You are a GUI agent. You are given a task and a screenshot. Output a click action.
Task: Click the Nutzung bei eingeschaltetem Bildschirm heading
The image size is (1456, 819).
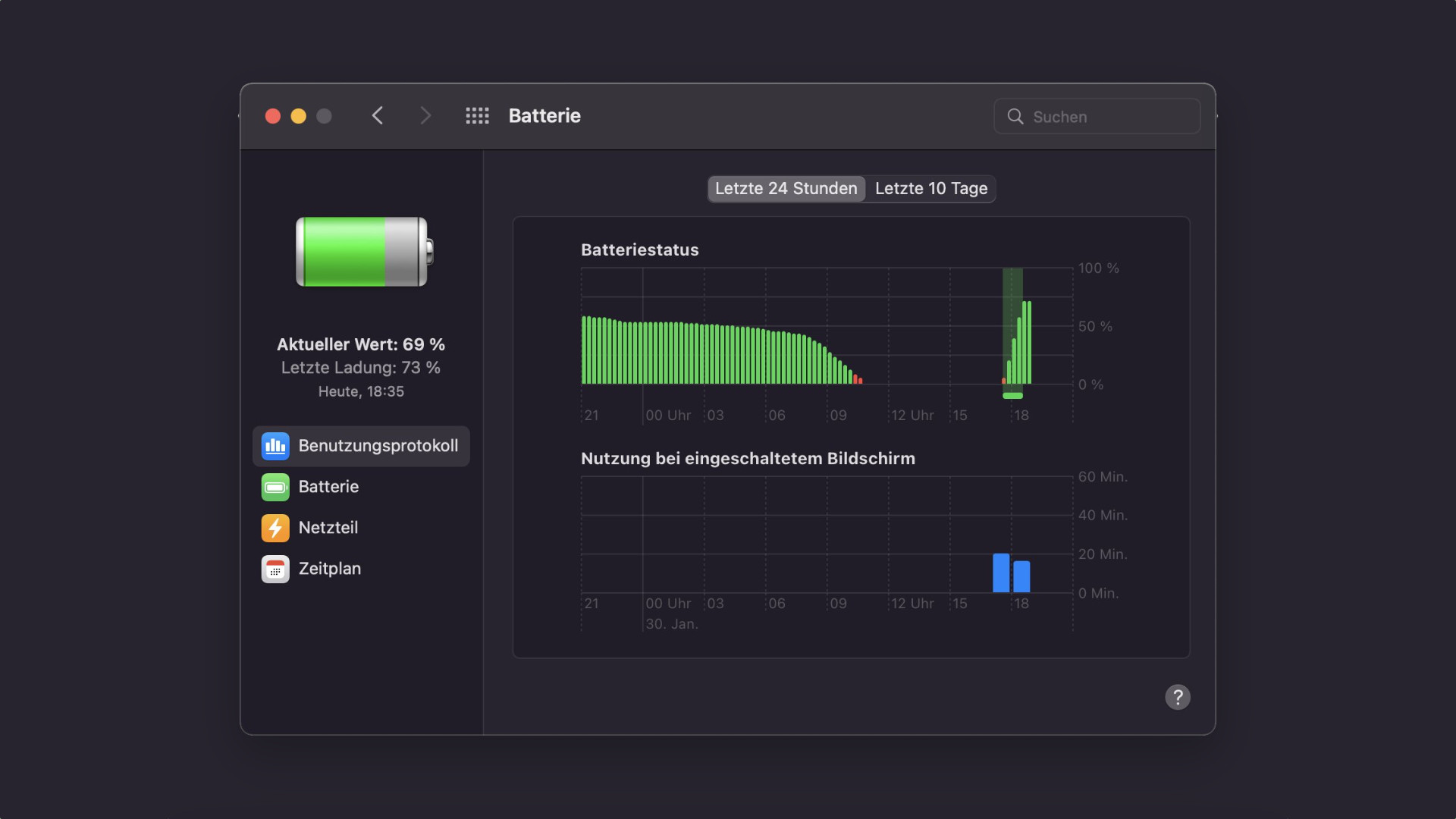pos(748,459)
